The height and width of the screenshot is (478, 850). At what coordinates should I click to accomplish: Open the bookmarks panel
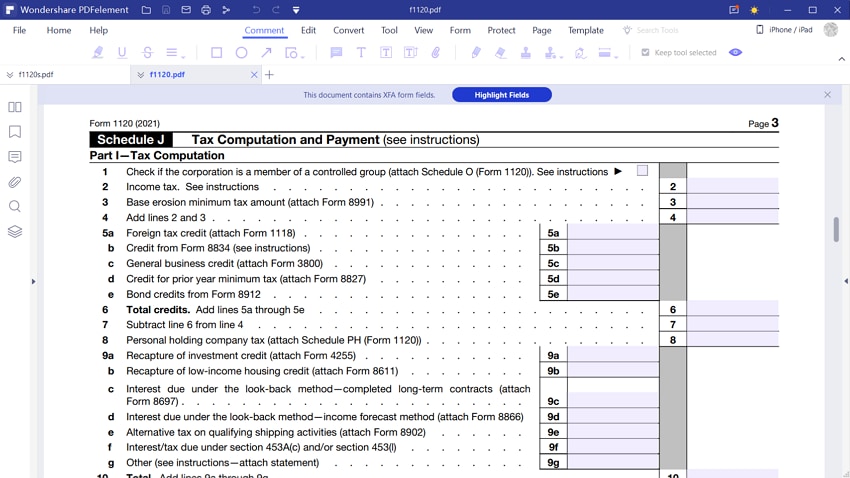(15, 132)
